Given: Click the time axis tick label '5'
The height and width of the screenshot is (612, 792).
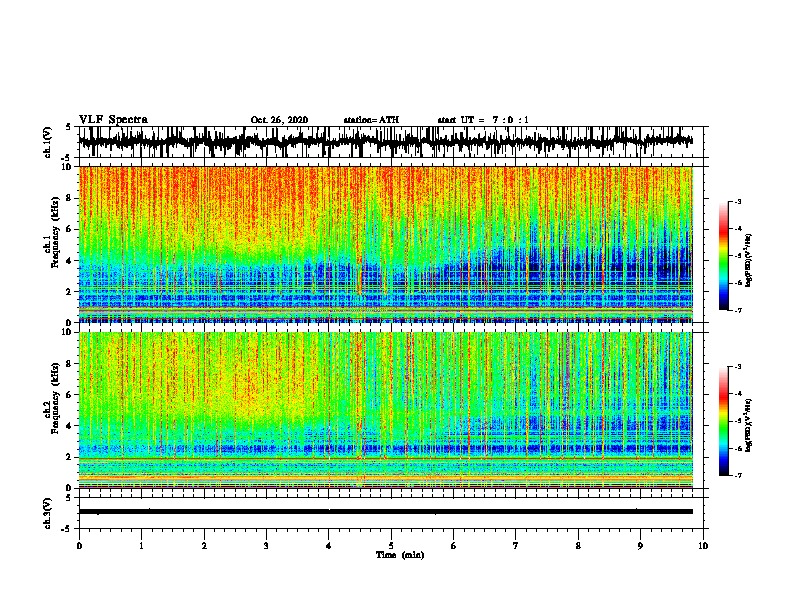Looking at the screenshot, I should point(391,546).
